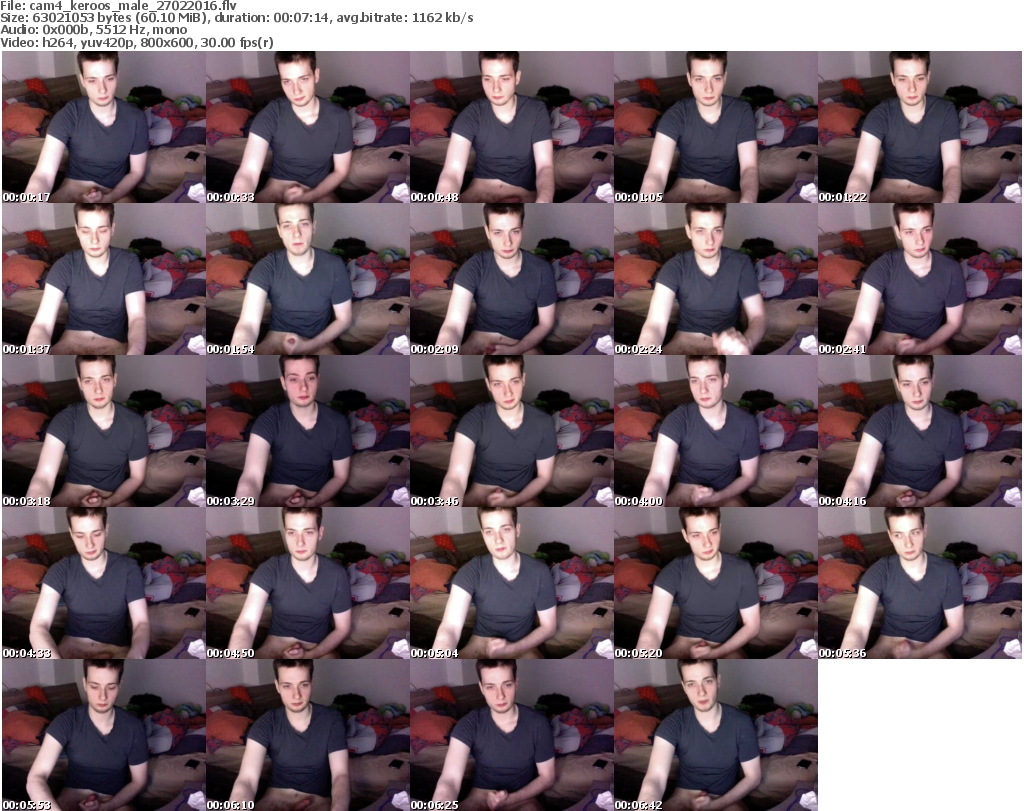Open the 00:00:48 thumbnail
Image resolution: width=1024 pixels, height=811 pixels.
pyautogui.click(x=511, y=127)
